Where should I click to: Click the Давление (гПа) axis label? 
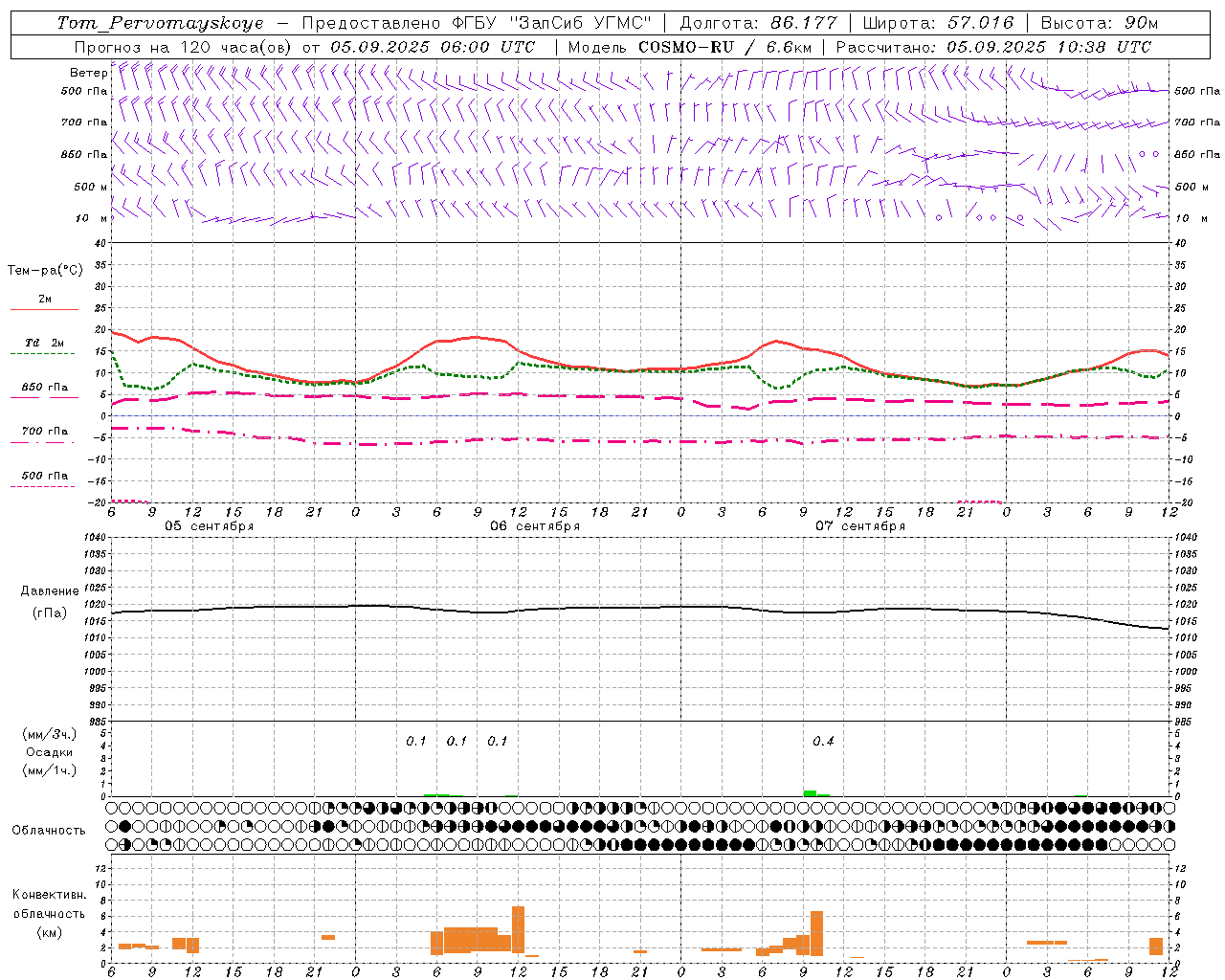(48, 601)
